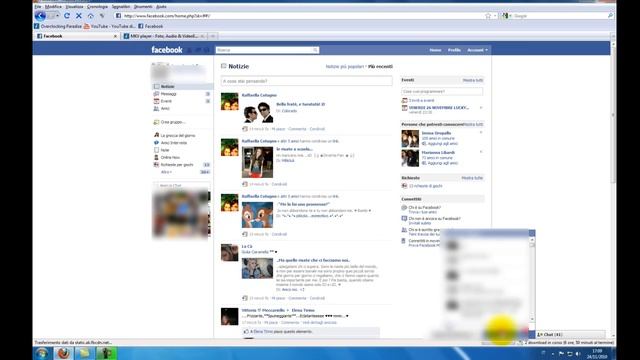
Task: Open Richieste per giochi in sidebar
Action: pos(177,165)
